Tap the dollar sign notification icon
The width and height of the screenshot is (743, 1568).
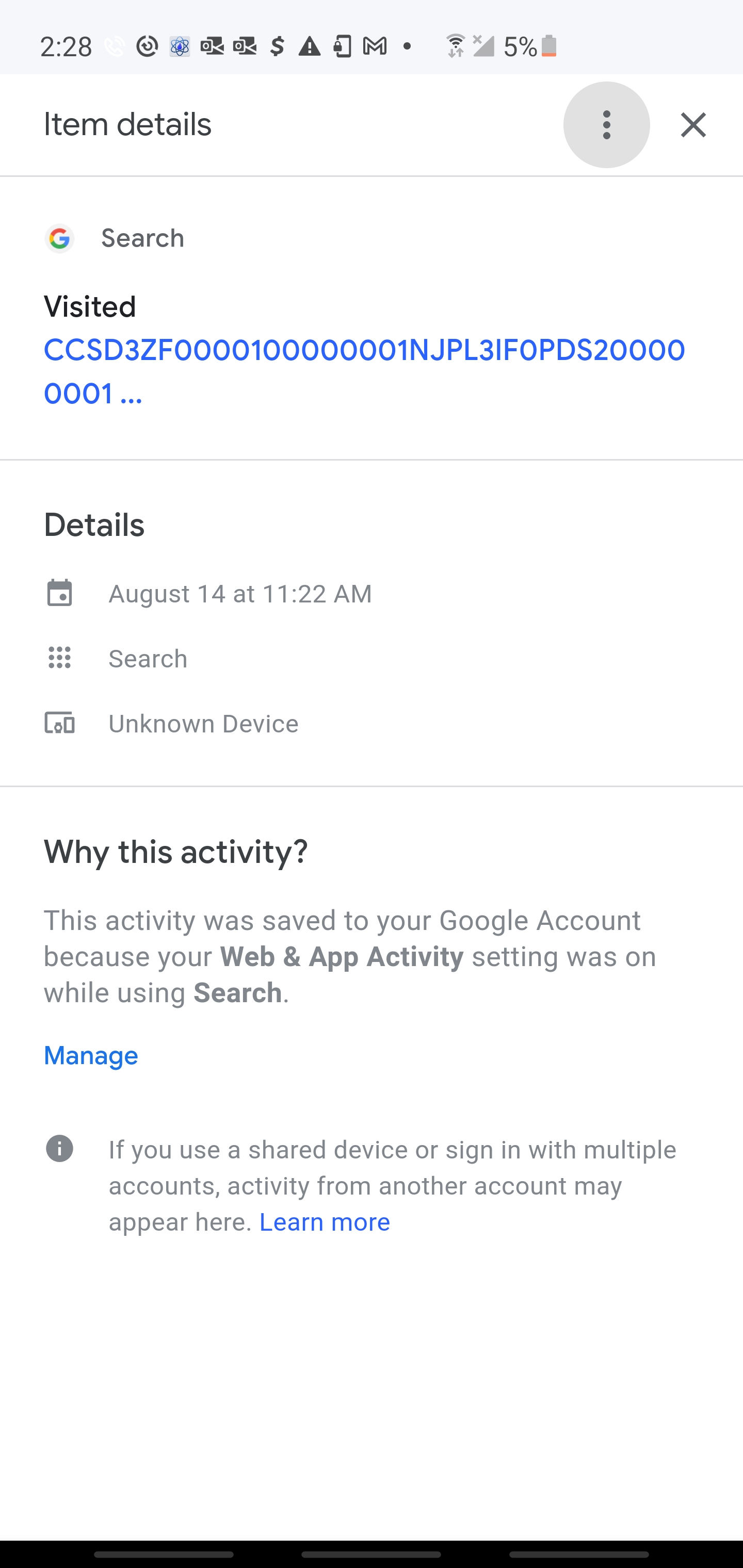pos(277,46)
